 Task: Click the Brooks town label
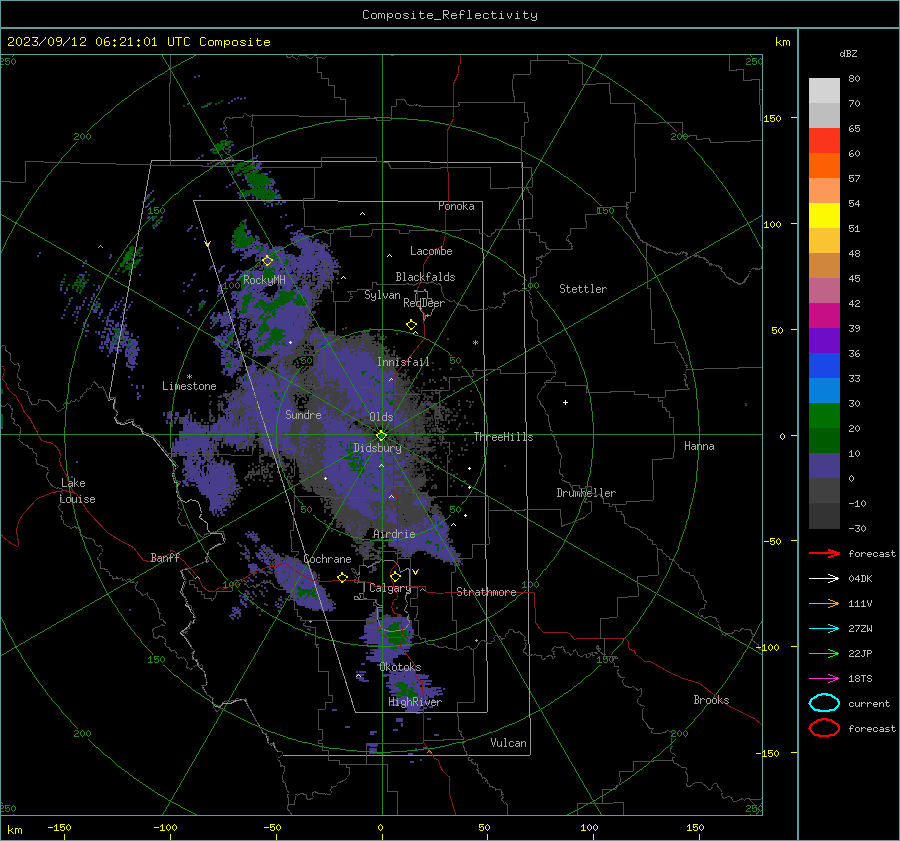tap(711, 700)
